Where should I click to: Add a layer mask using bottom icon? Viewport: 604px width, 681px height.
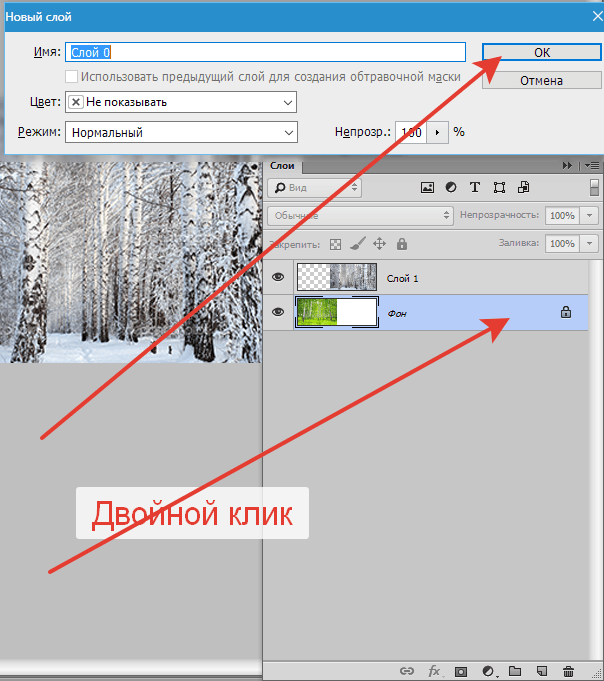point(461,671)
